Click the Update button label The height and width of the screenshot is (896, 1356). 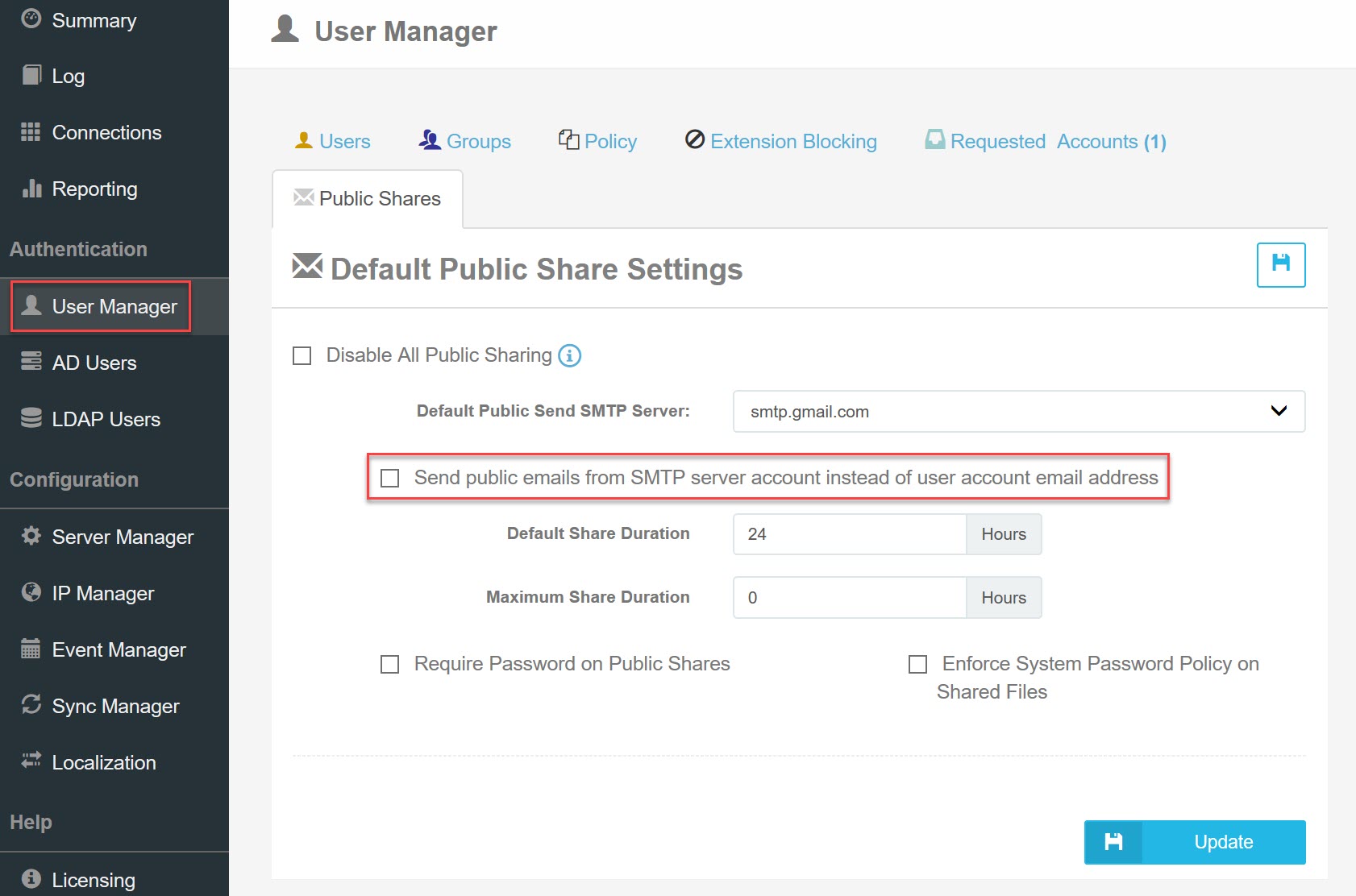[1224, 842]
